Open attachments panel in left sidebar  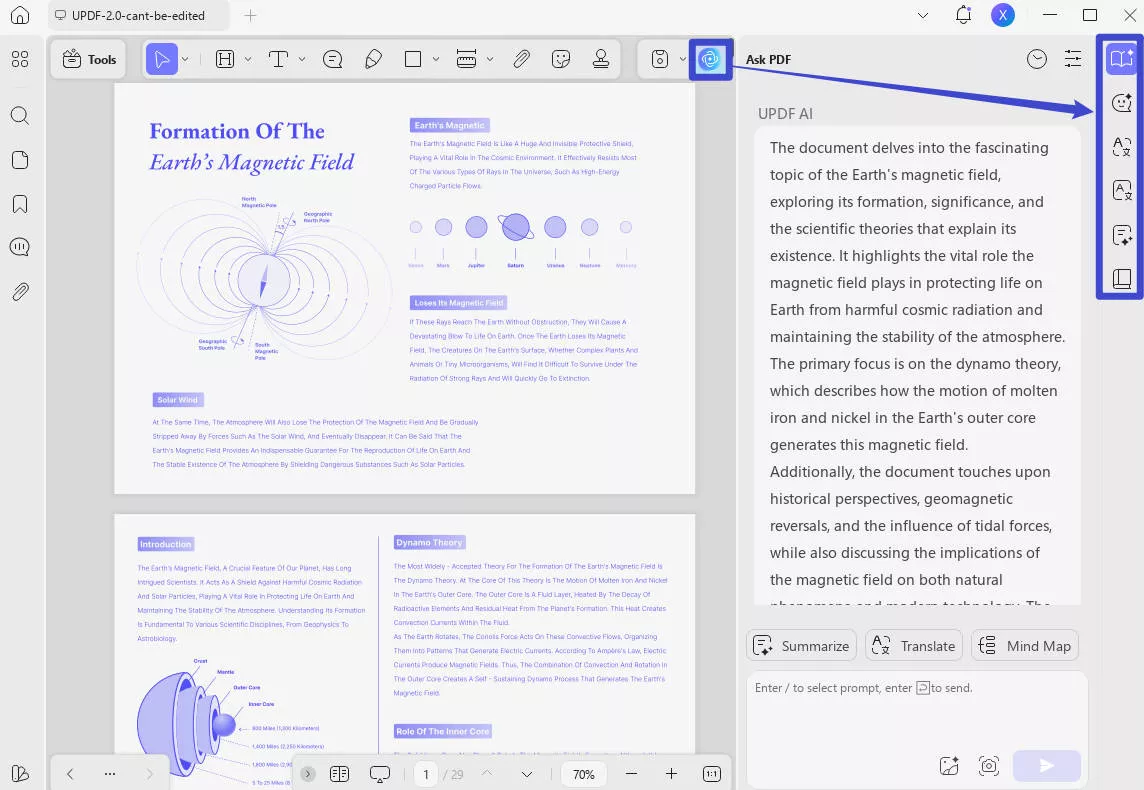click(20, 292)
